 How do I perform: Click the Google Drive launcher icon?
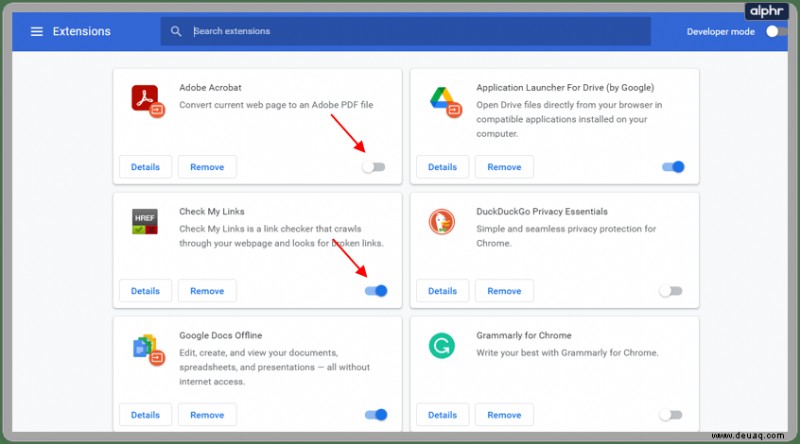445,101
